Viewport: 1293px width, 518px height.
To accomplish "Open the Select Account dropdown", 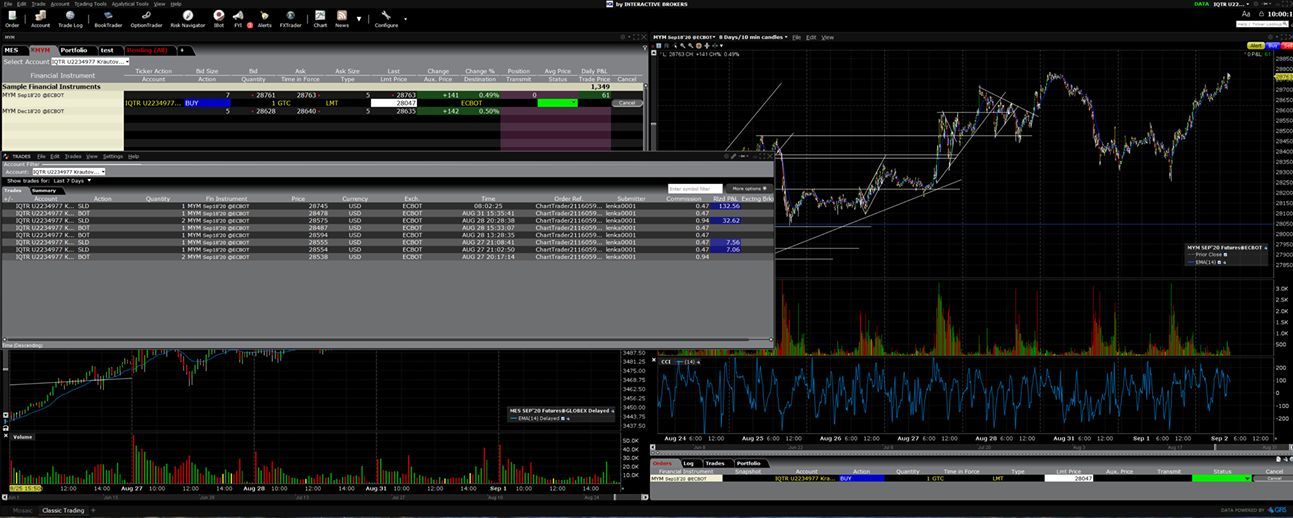I will coord(90,62).
